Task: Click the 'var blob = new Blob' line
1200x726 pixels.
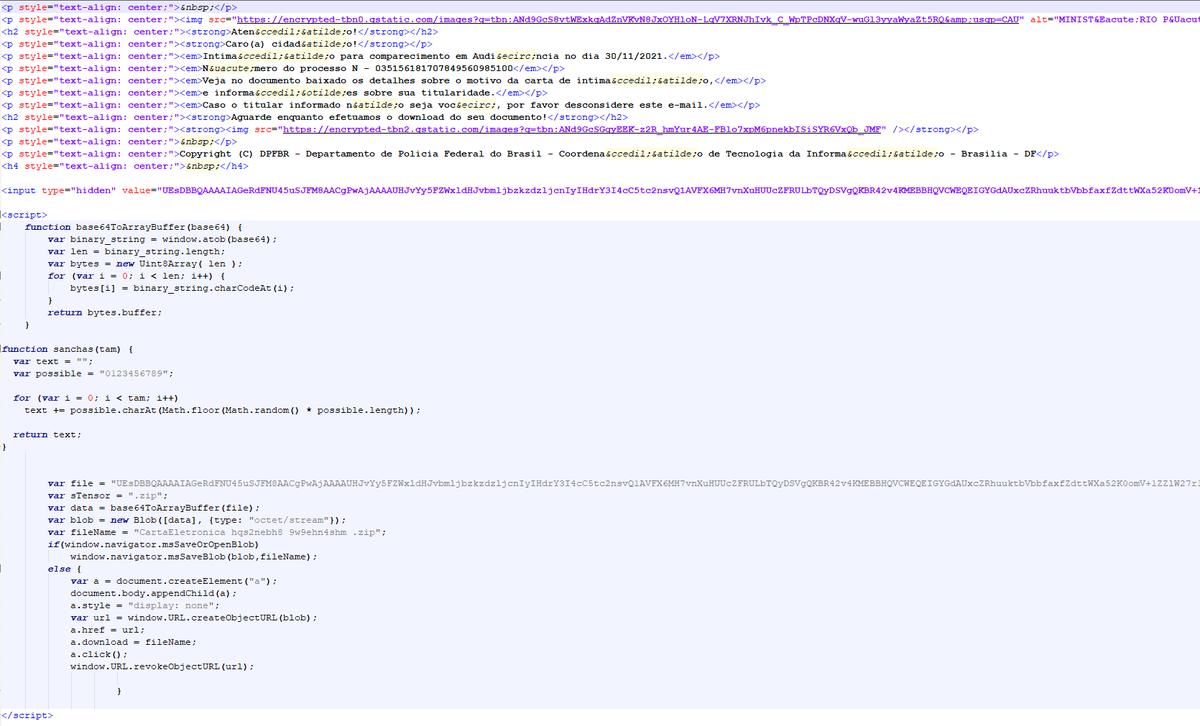Action: click(196, 520)
